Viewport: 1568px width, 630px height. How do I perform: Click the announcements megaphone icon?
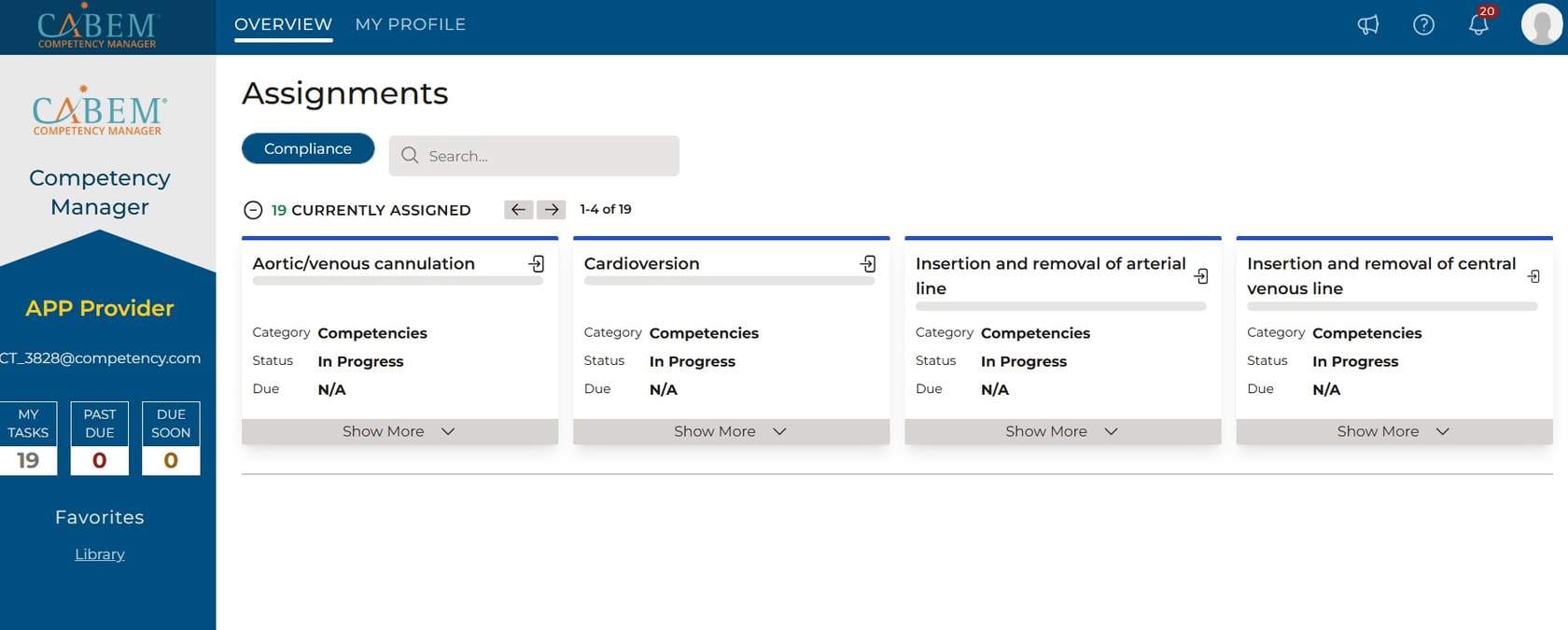[1367, 25]
